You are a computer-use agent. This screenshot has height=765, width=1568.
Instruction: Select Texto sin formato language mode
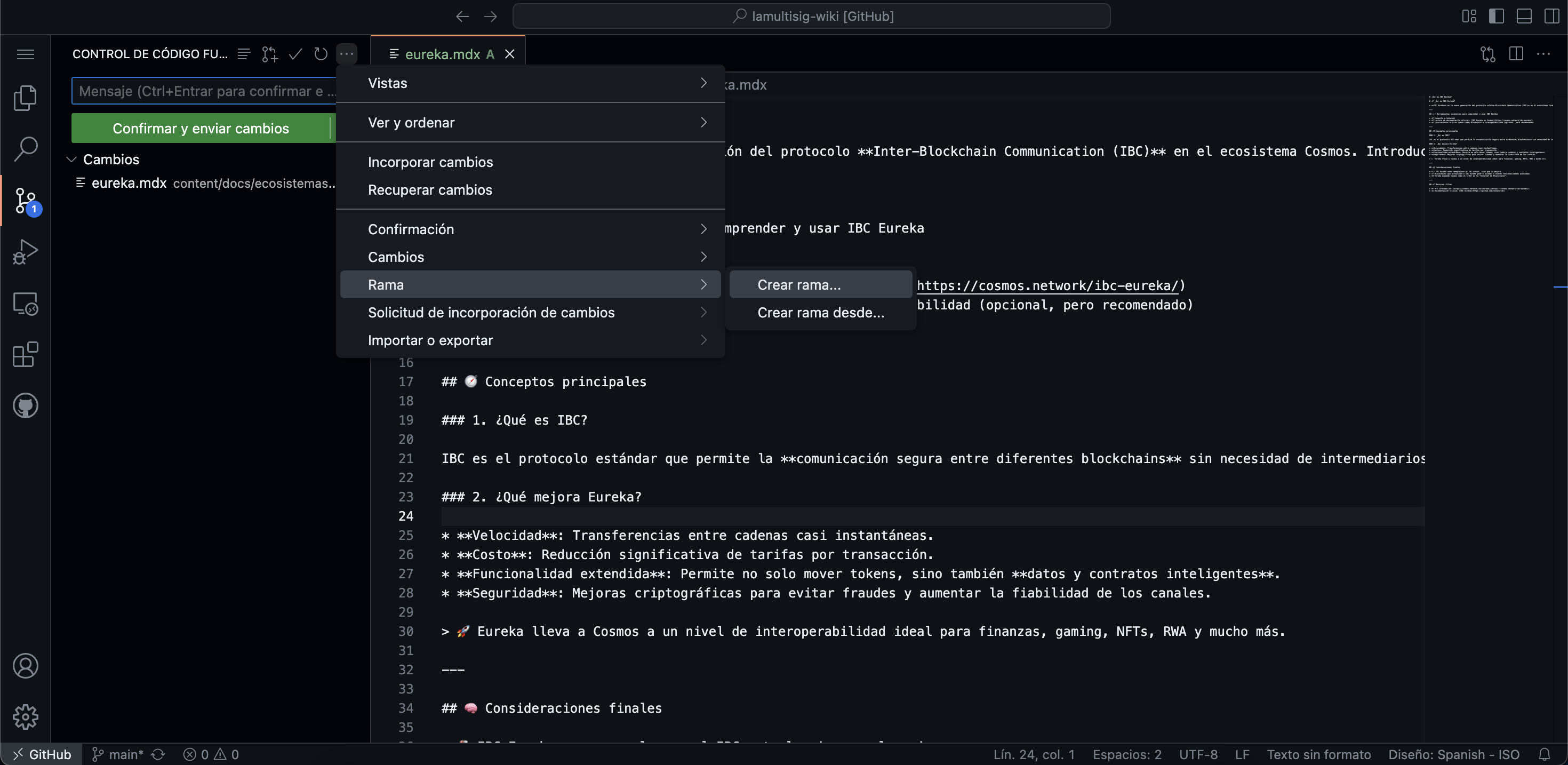pyautogui.click(x=1318, y=754)
